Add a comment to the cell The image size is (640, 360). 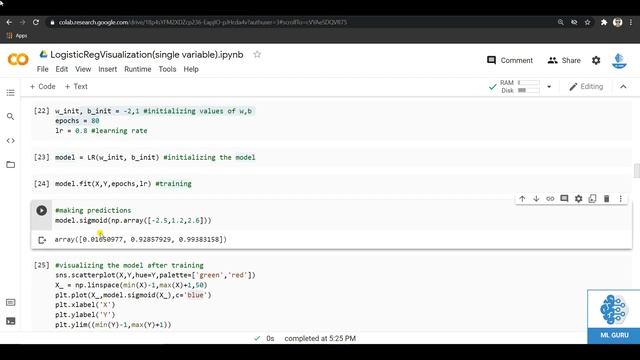564,199
